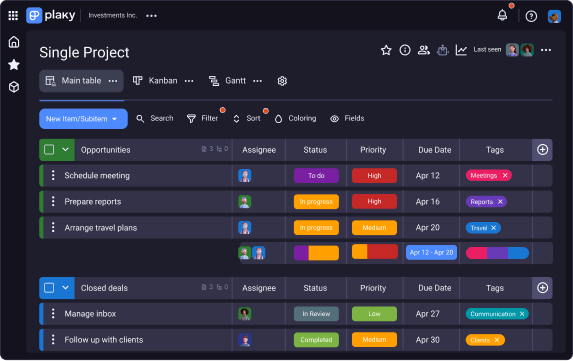
Task: Click Opportunities status summary bar
Action: pyautogui.click(x=316, y=253)
